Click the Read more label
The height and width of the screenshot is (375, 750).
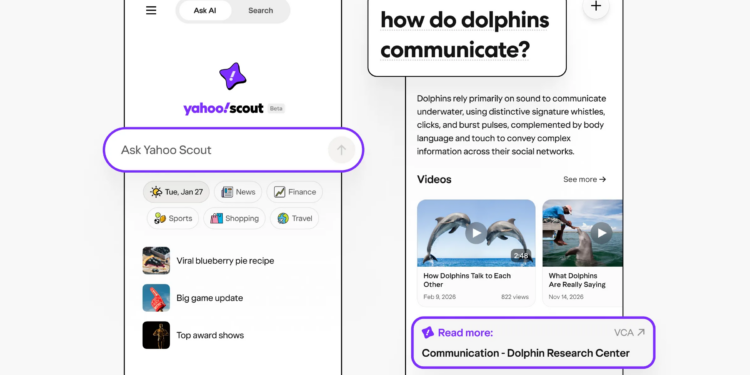click(x=465, y=333)
